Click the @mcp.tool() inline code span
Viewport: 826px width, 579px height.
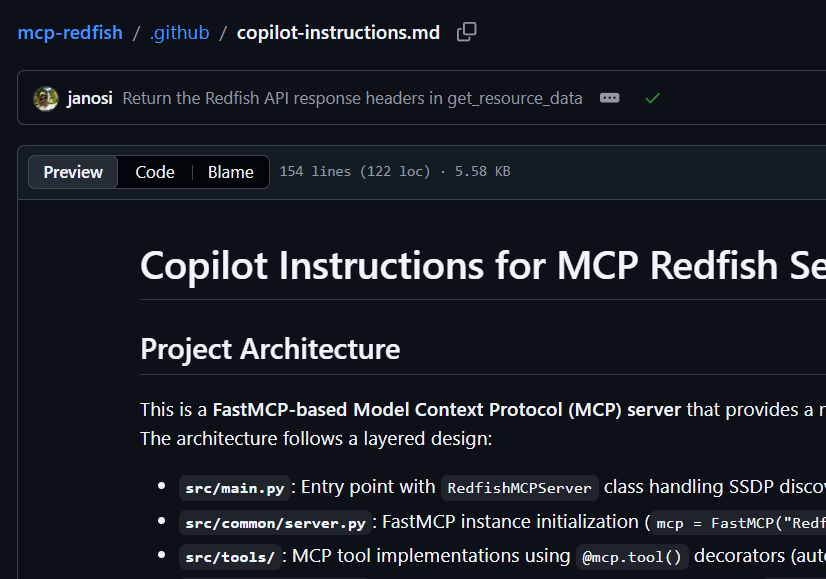click(631, 556)
